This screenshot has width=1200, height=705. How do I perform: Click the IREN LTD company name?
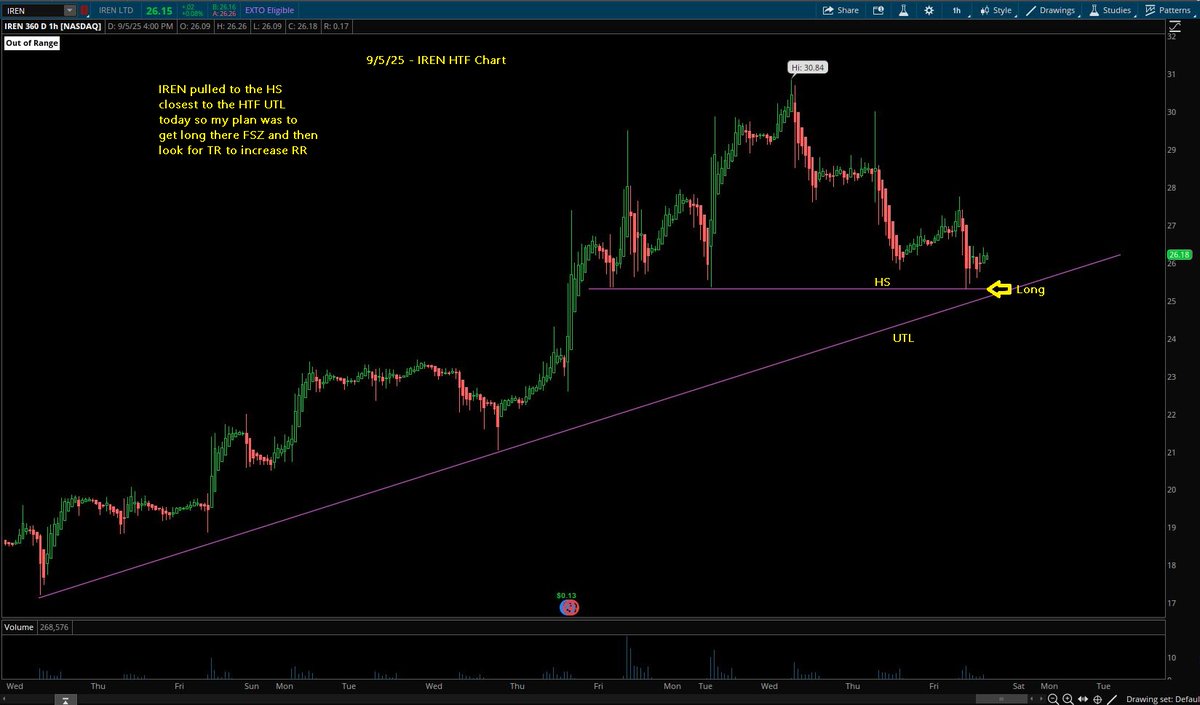115,11
